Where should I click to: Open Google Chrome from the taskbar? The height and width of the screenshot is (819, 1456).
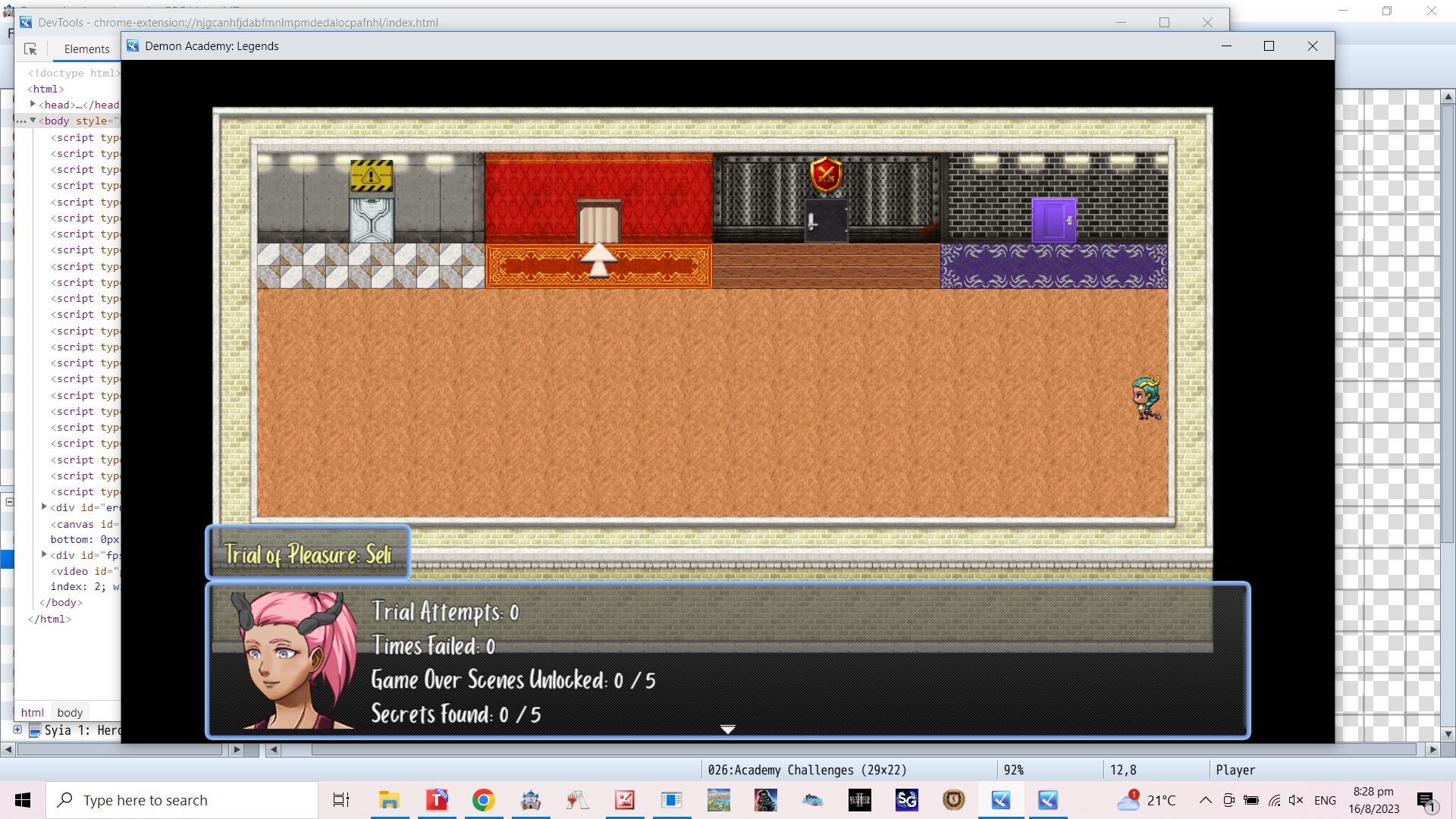(484, 800)
